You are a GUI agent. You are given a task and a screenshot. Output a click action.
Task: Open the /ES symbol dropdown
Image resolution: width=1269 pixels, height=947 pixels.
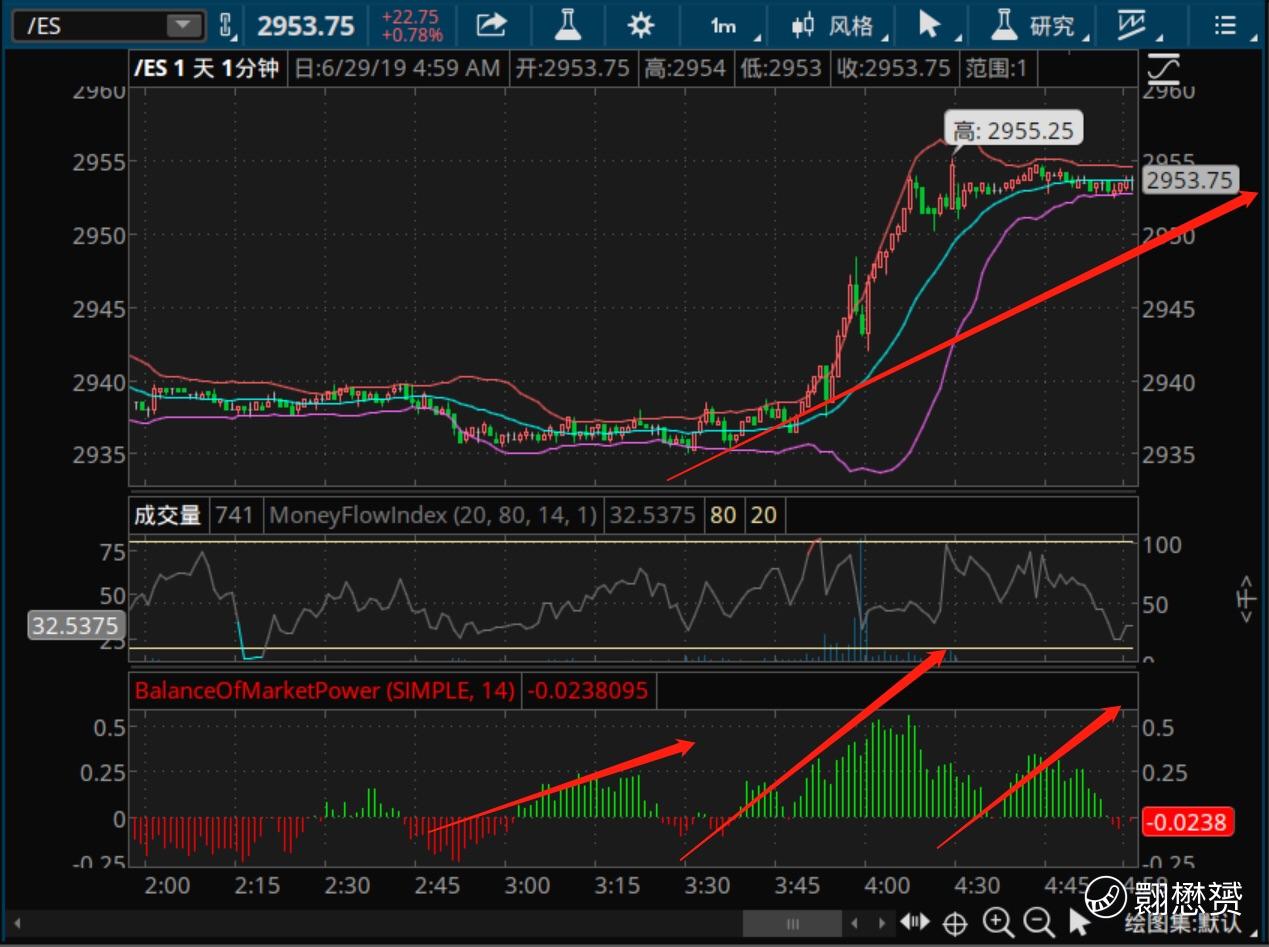click(184, 26)
